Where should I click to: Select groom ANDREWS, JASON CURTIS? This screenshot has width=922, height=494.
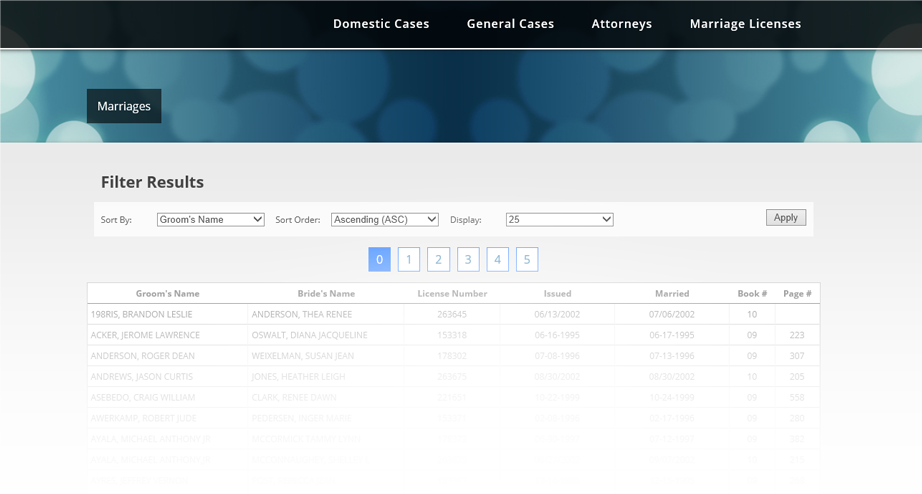tap(142, 377)
